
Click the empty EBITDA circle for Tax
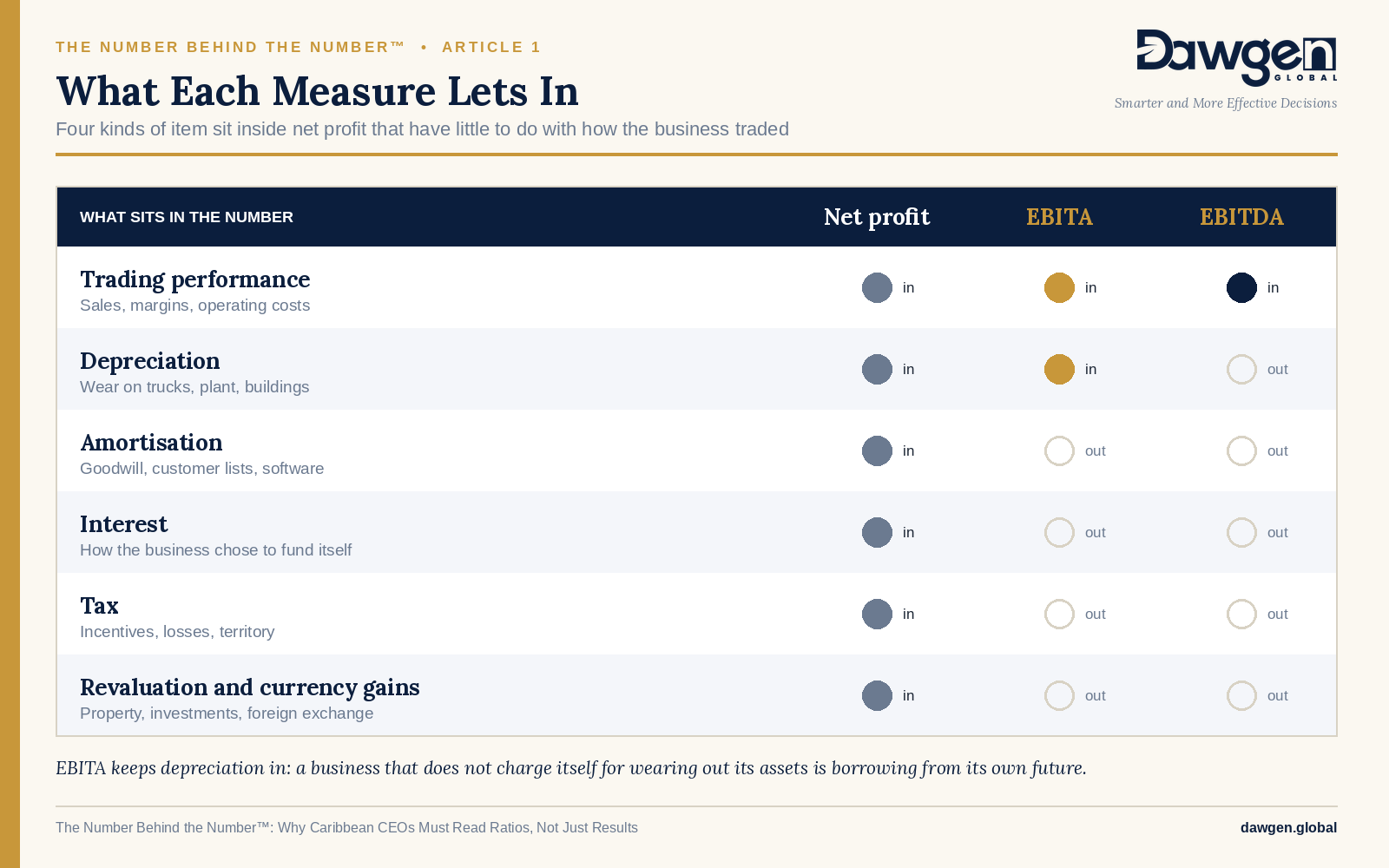tap(1241, 614)
